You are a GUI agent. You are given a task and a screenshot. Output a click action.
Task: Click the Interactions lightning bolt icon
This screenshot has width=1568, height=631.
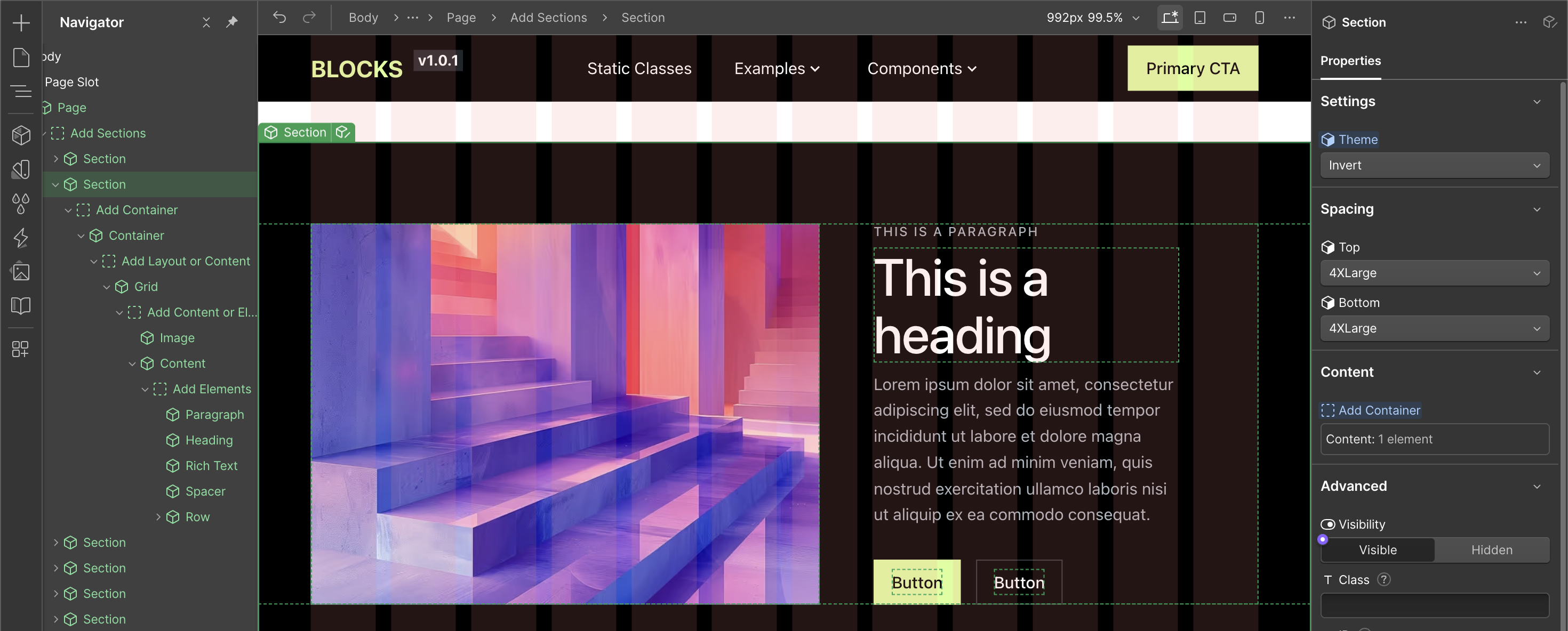[x=21, y=237]
